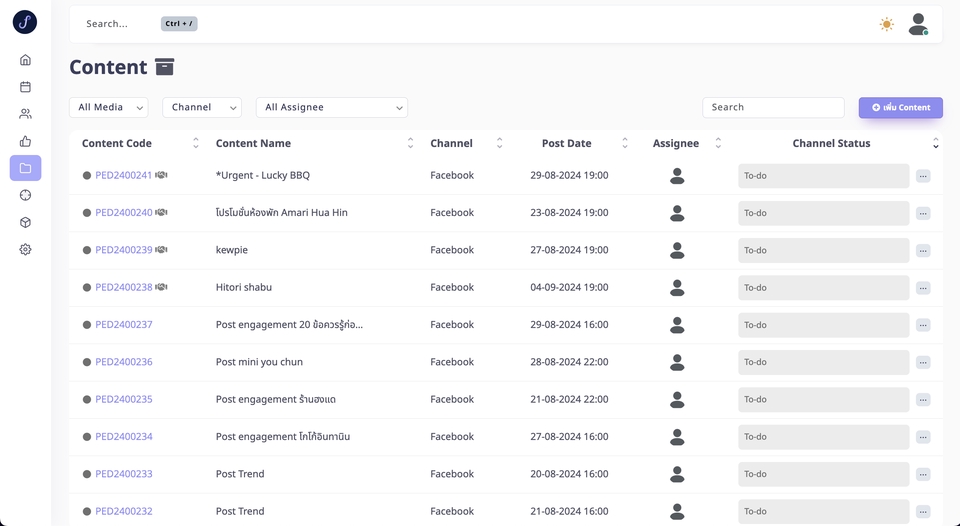The image size is (960, 526).
Task: Open the Channel filter dropdown
Action: point(202,107)
